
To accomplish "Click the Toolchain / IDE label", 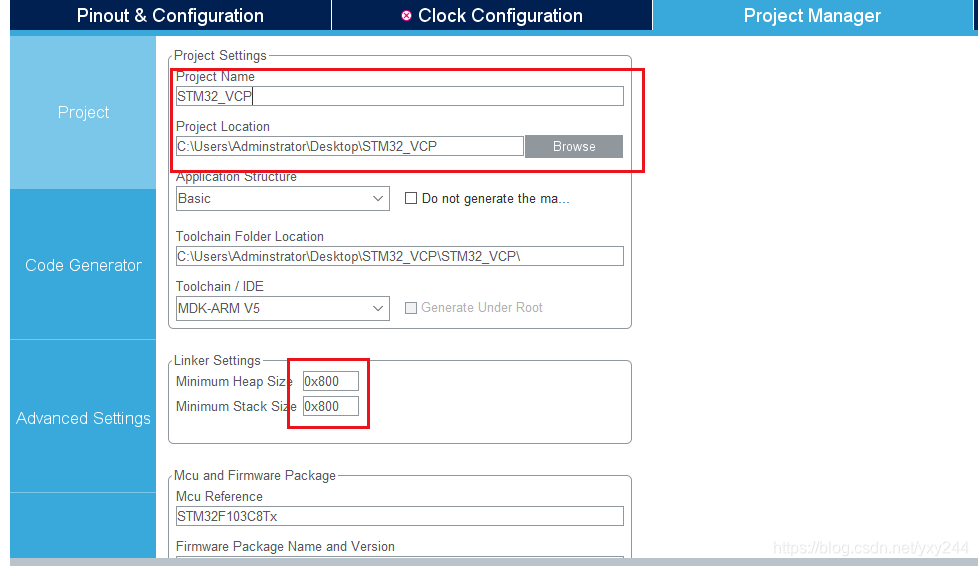I will point(220,286).
